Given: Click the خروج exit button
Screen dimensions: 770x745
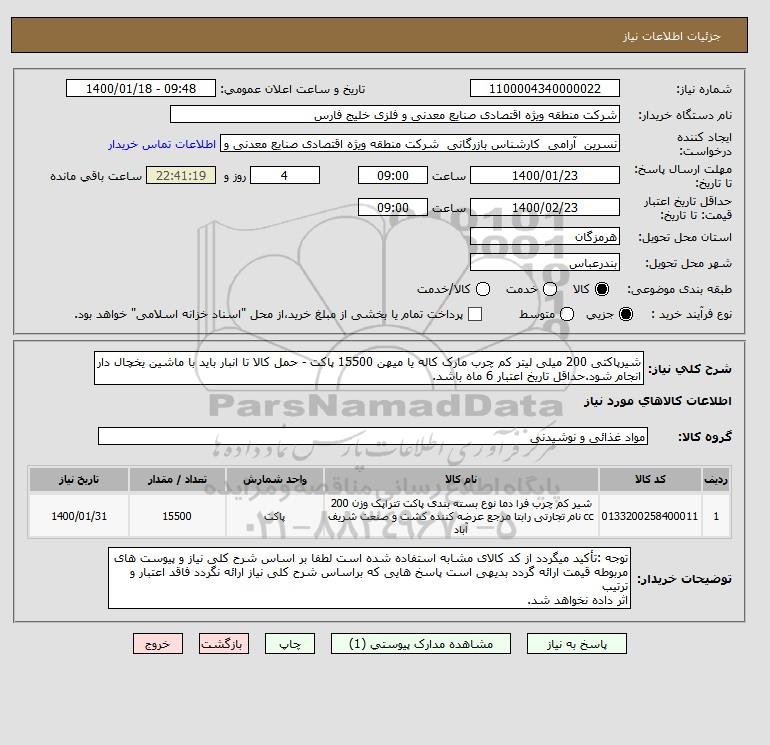Looking at the screenshot, I should [158, 644].
